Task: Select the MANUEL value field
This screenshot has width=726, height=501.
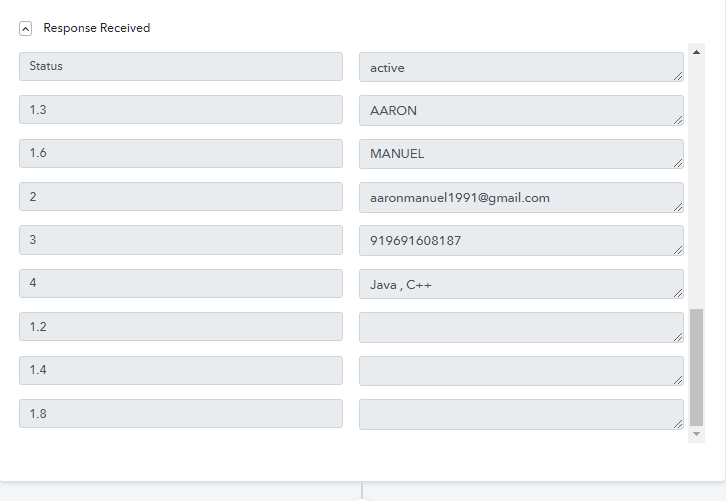Action: coord(520,154)
